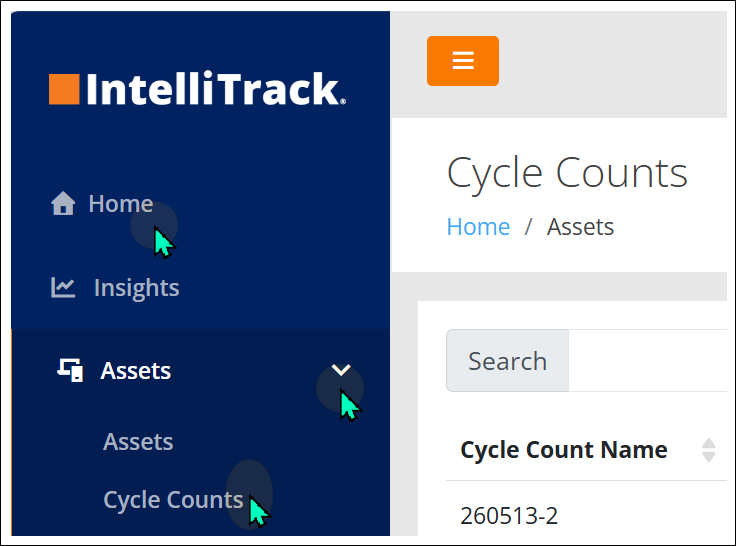The height and width of the screenshot is (546, 736).
Task: Click the IntelliTrack logo
Action: (x=198, y=88)
